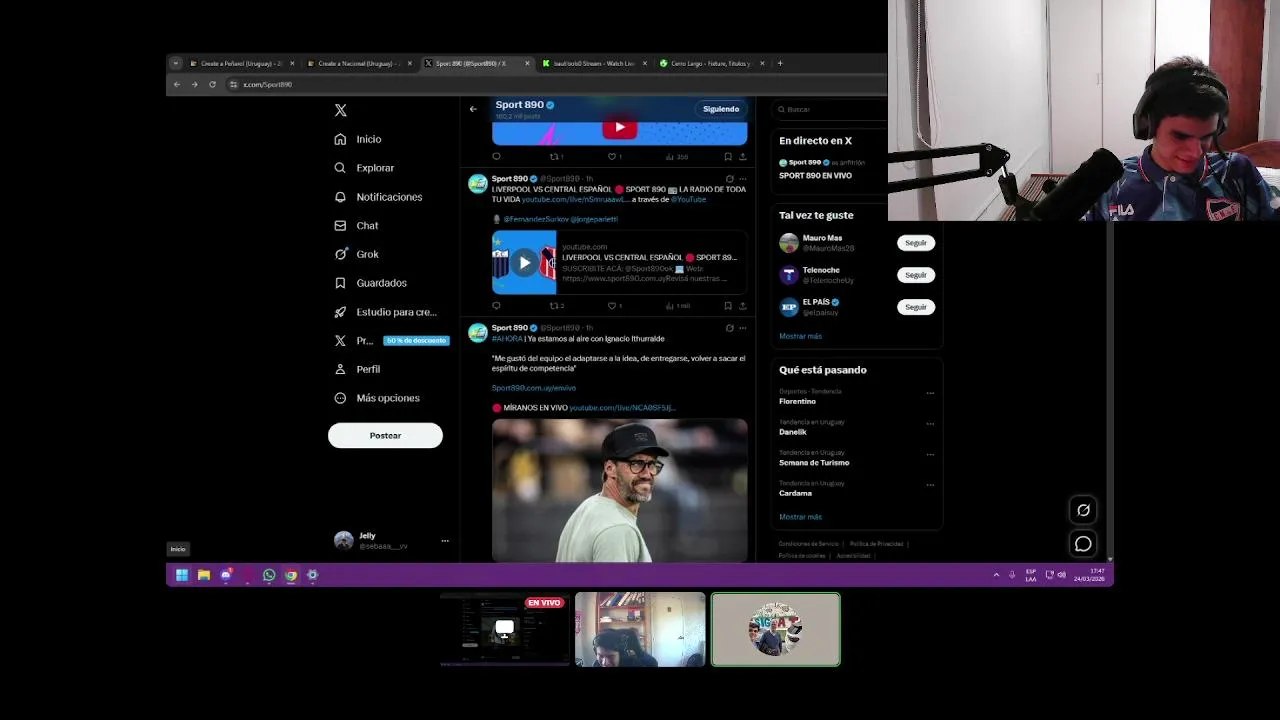Open Premium item with discount badge
The height and width of the screenshot is (720, 1280).
(x=391, y=341)
